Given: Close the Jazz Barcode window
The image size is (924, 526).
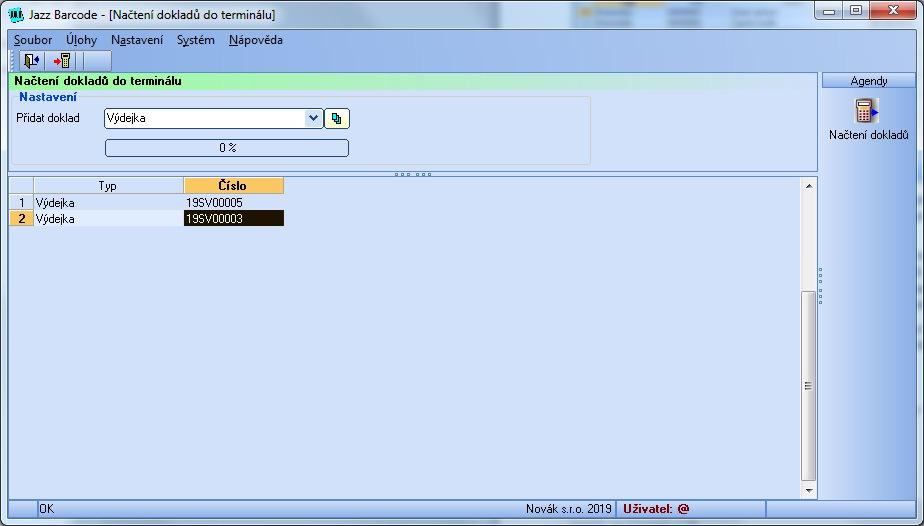Looking at the screenshot, I should [x=893, y=11].
